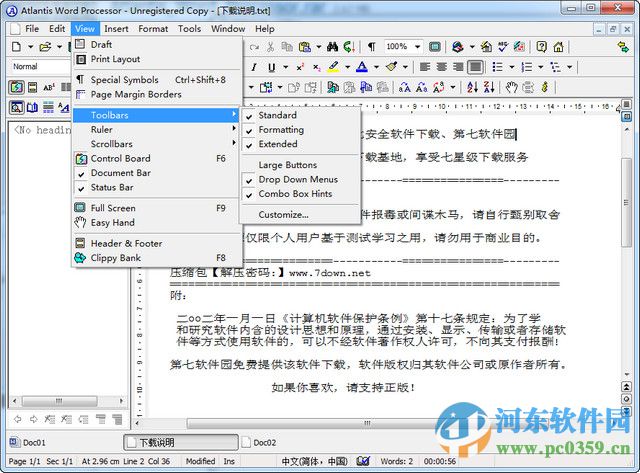The height and width of the screenshot is (473, 640).
Task: Click the Easy Hand icon in toolbar
Action: (511, 87)
